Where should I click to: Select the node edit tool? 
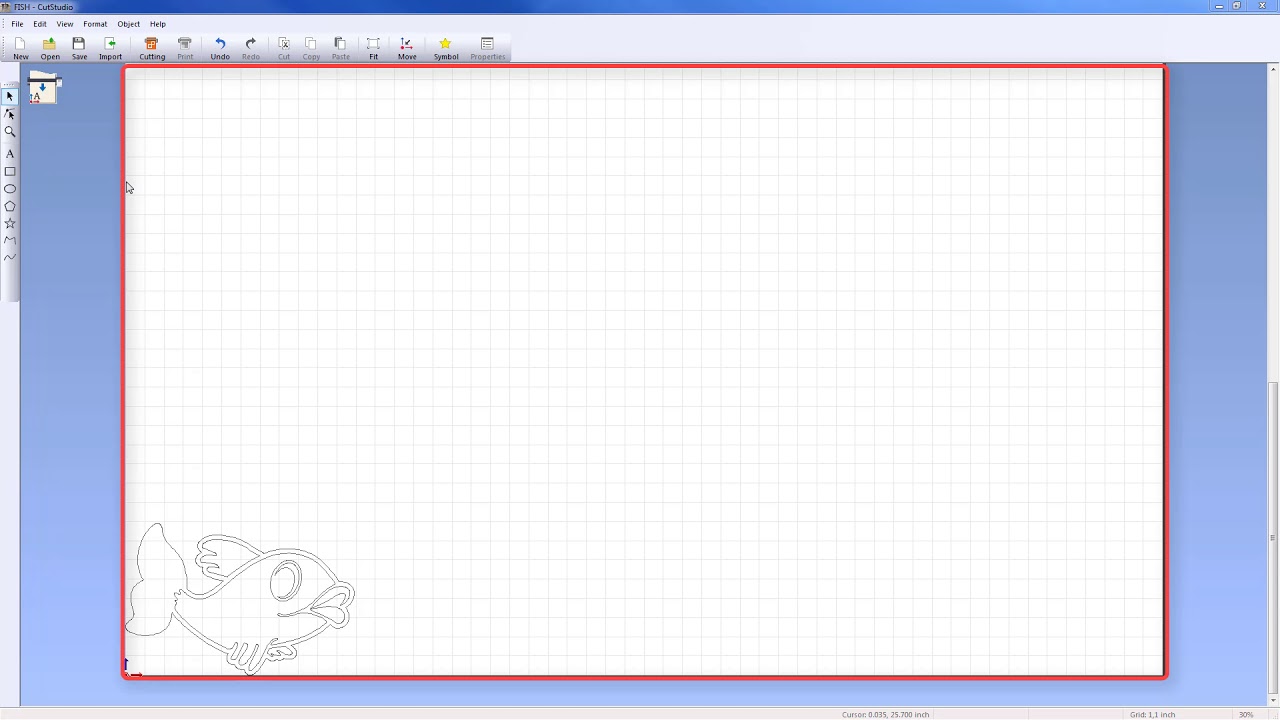coord(10,114)
